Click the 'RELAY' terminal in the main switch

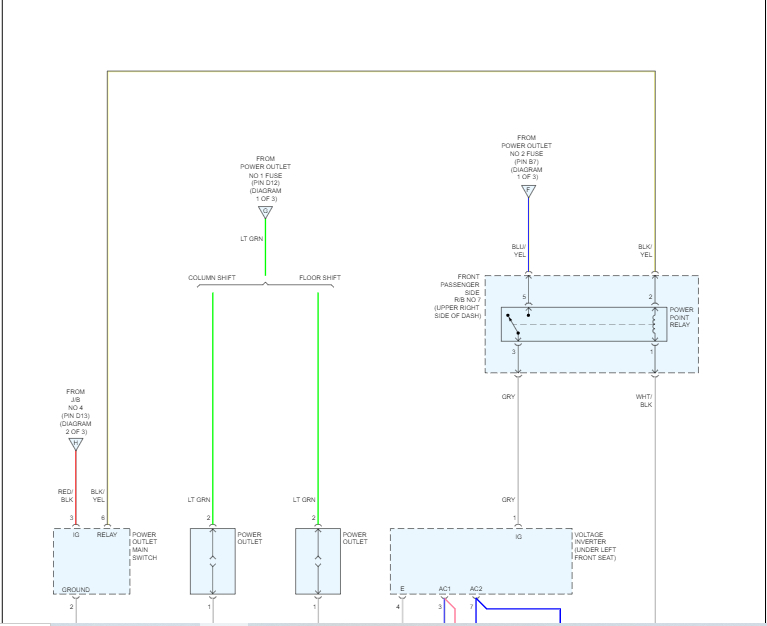(x=107, y=535)
